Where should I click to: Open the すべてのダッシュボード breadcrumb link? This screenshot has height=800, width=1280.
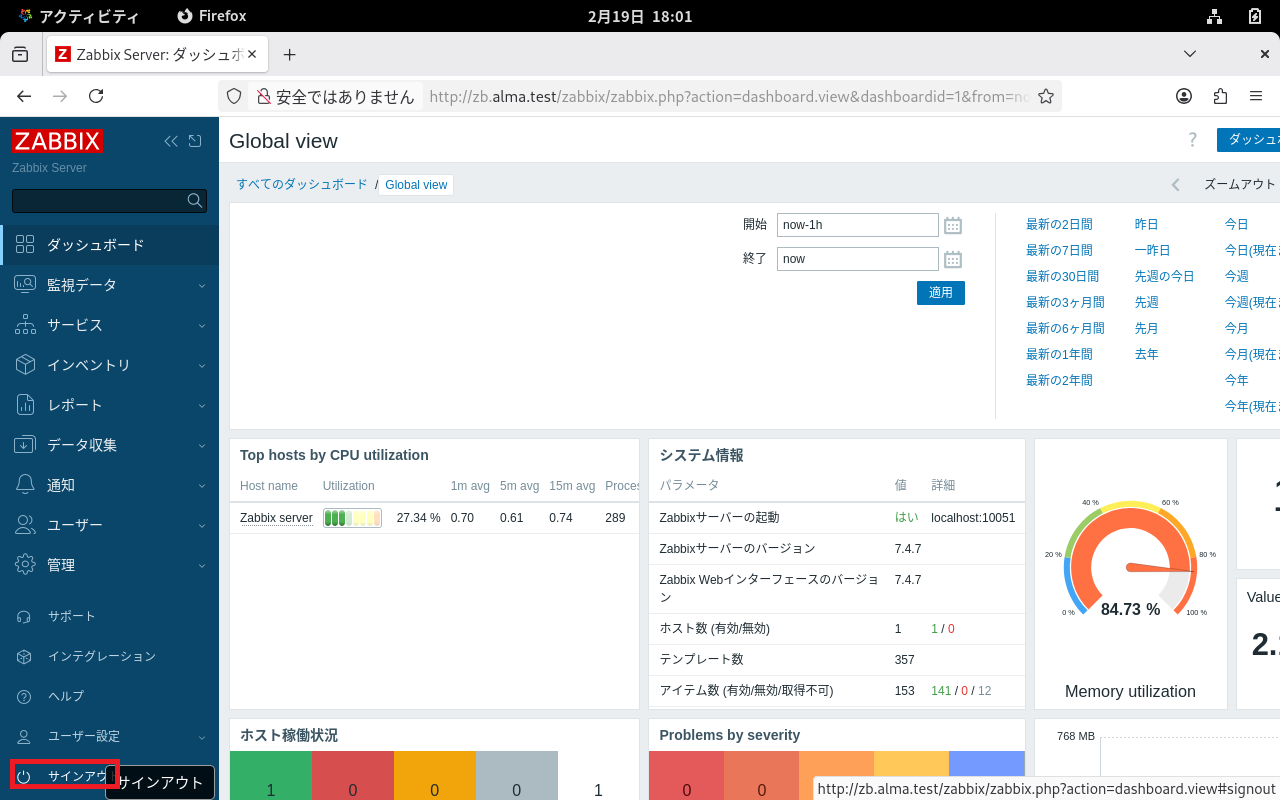(x=302, y=184)
